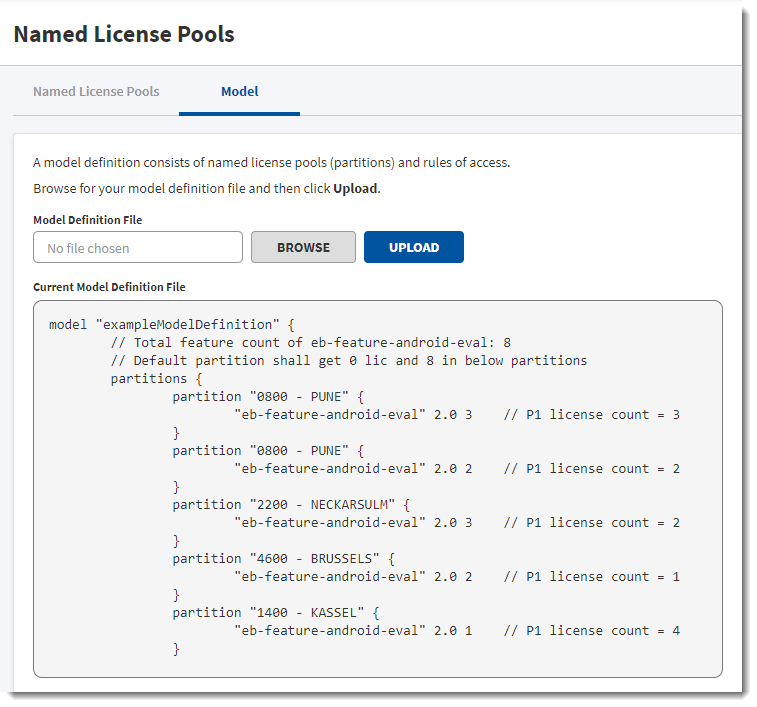This screenshot has height=707, width=757.
Task: Click the first "0800 - PUNE" partition line
Action: (x=264, y=396)
